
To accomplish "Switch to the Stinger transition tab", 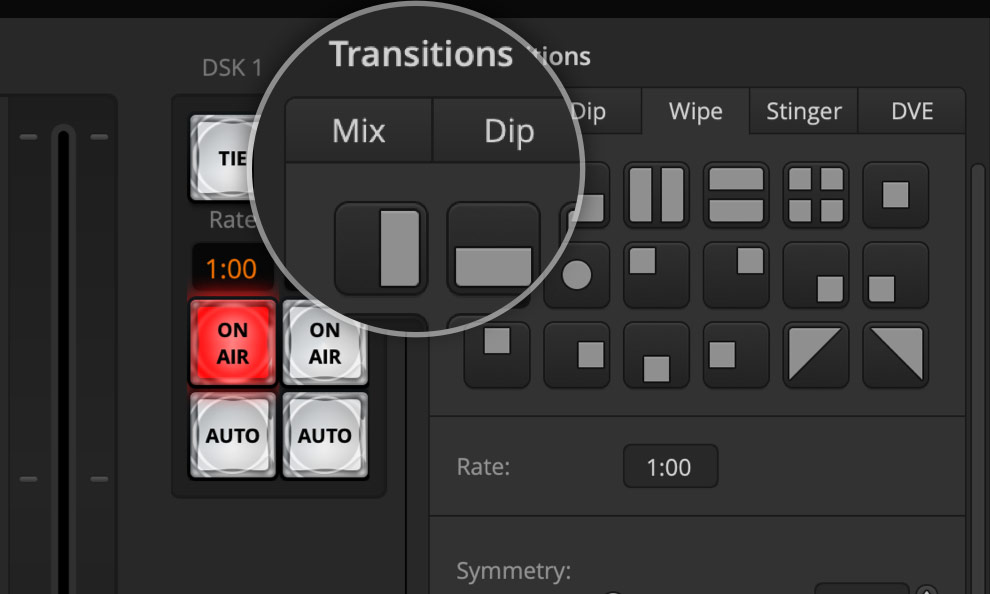I will pyautogui.click(x=802, y=112).
